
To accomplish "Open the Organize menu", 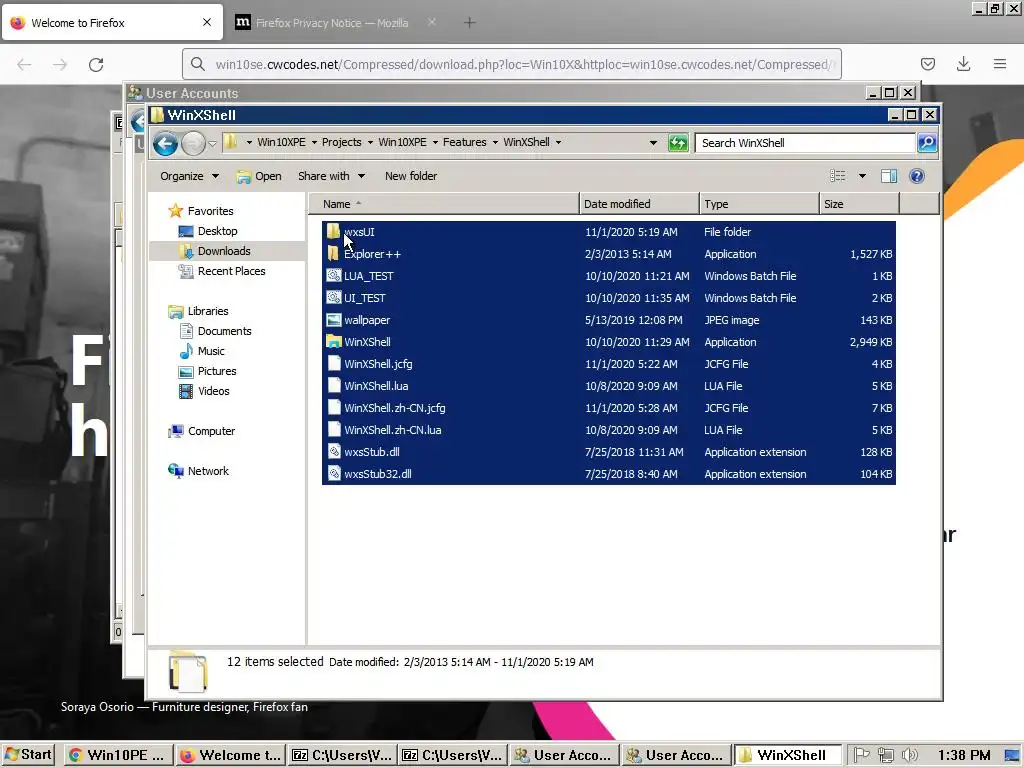I will pyautogui.click(x=189, y=176).
